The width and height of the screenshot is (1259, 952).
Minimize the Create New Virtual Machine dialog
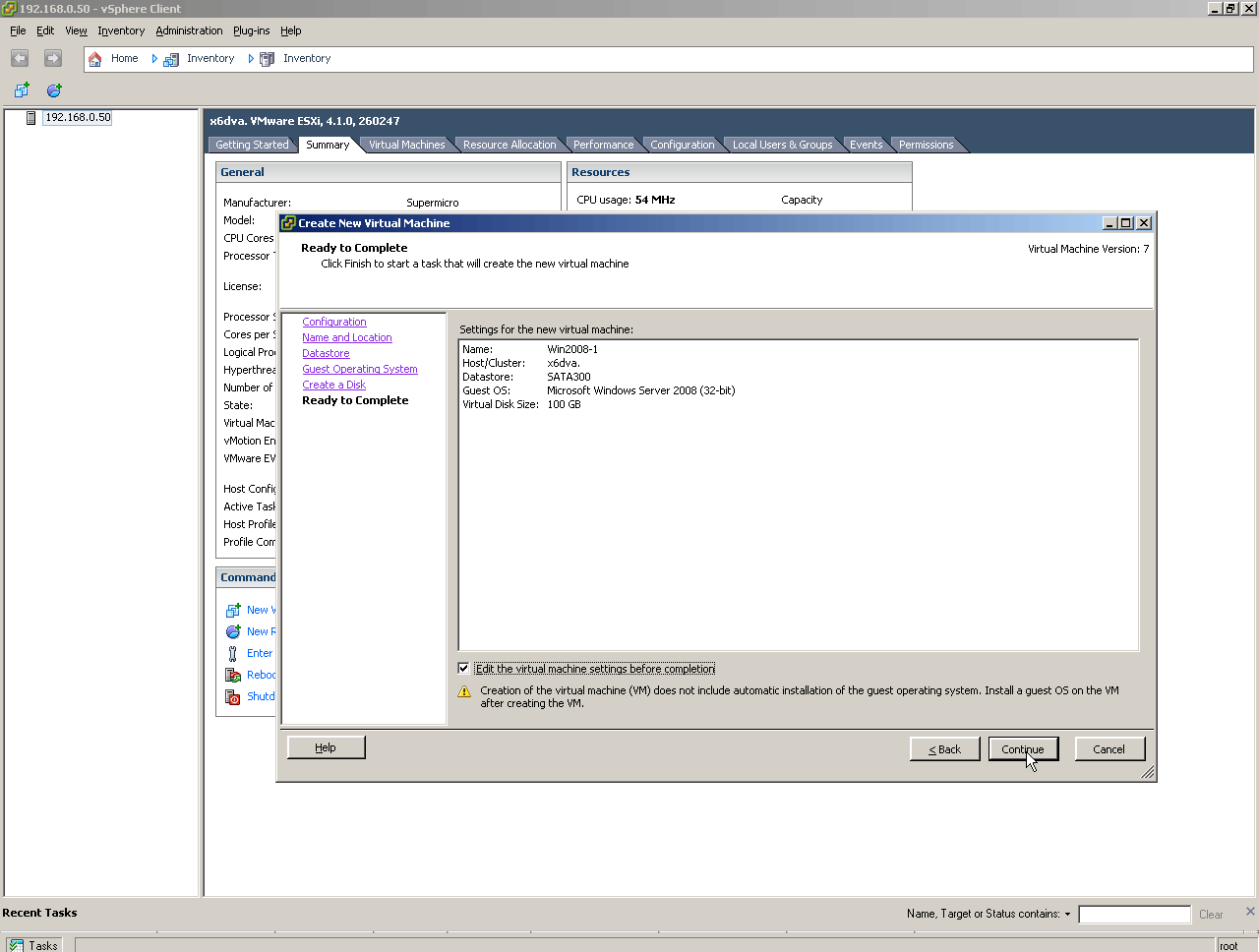[1109, 223]
